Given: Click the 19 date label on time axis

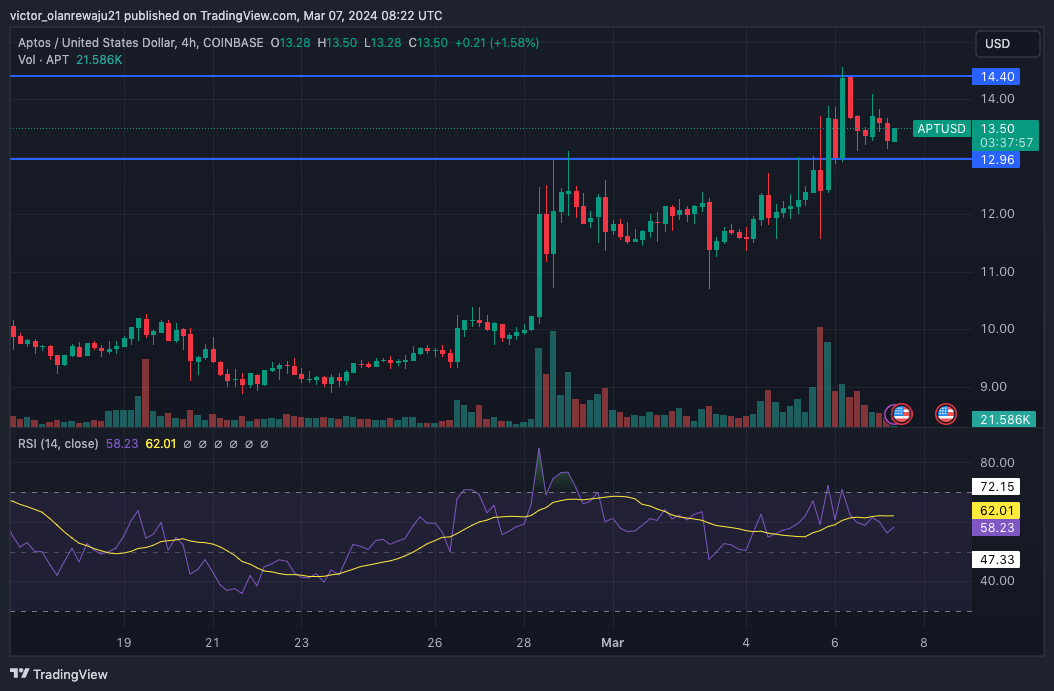Looking at the screenshot, I should (x=124, y=643).
